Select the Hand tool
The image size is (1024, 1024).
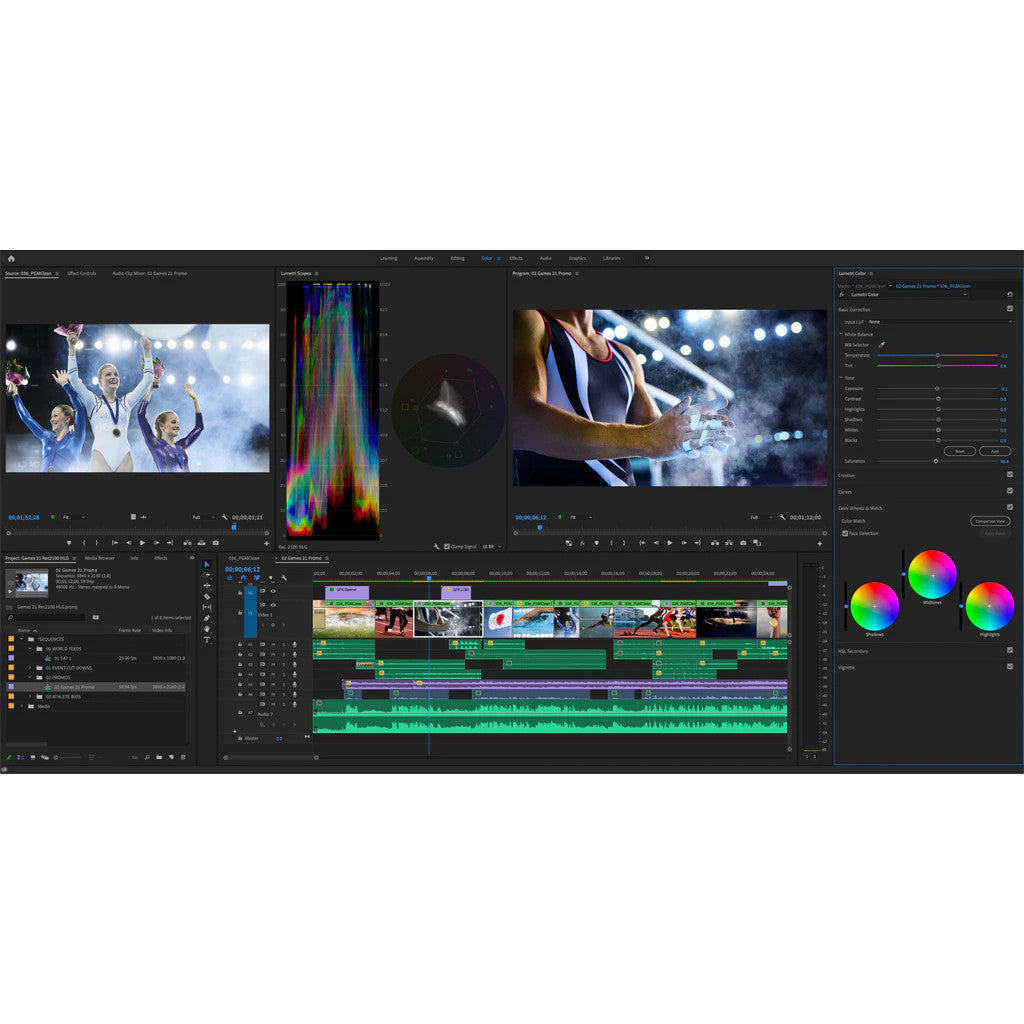coord(207,629)
